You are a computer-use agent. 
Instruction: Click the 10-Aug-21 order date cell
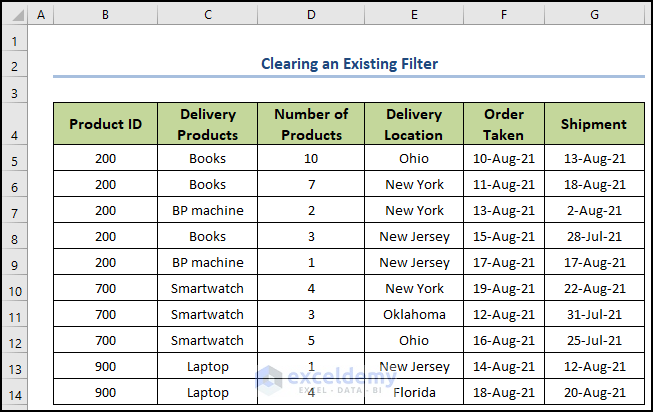point(504,159)
